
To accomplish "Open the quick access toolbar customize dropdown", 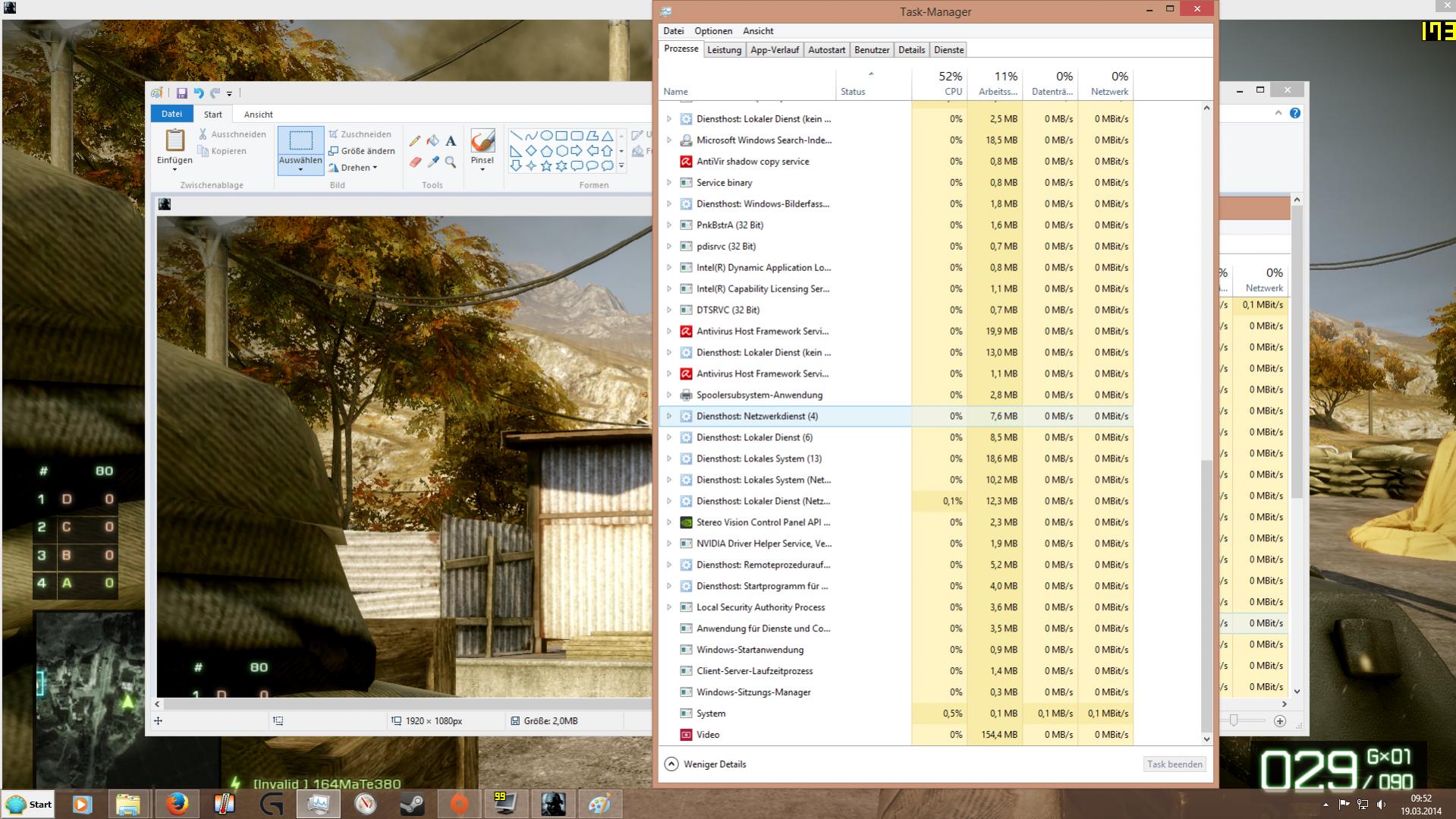I will click(229, 94).
